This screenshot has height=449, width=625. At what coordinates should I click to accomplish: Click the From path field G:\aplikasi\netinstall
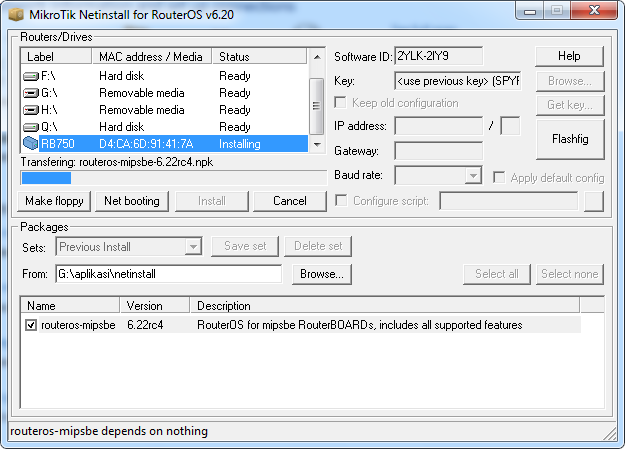(169, 274)
